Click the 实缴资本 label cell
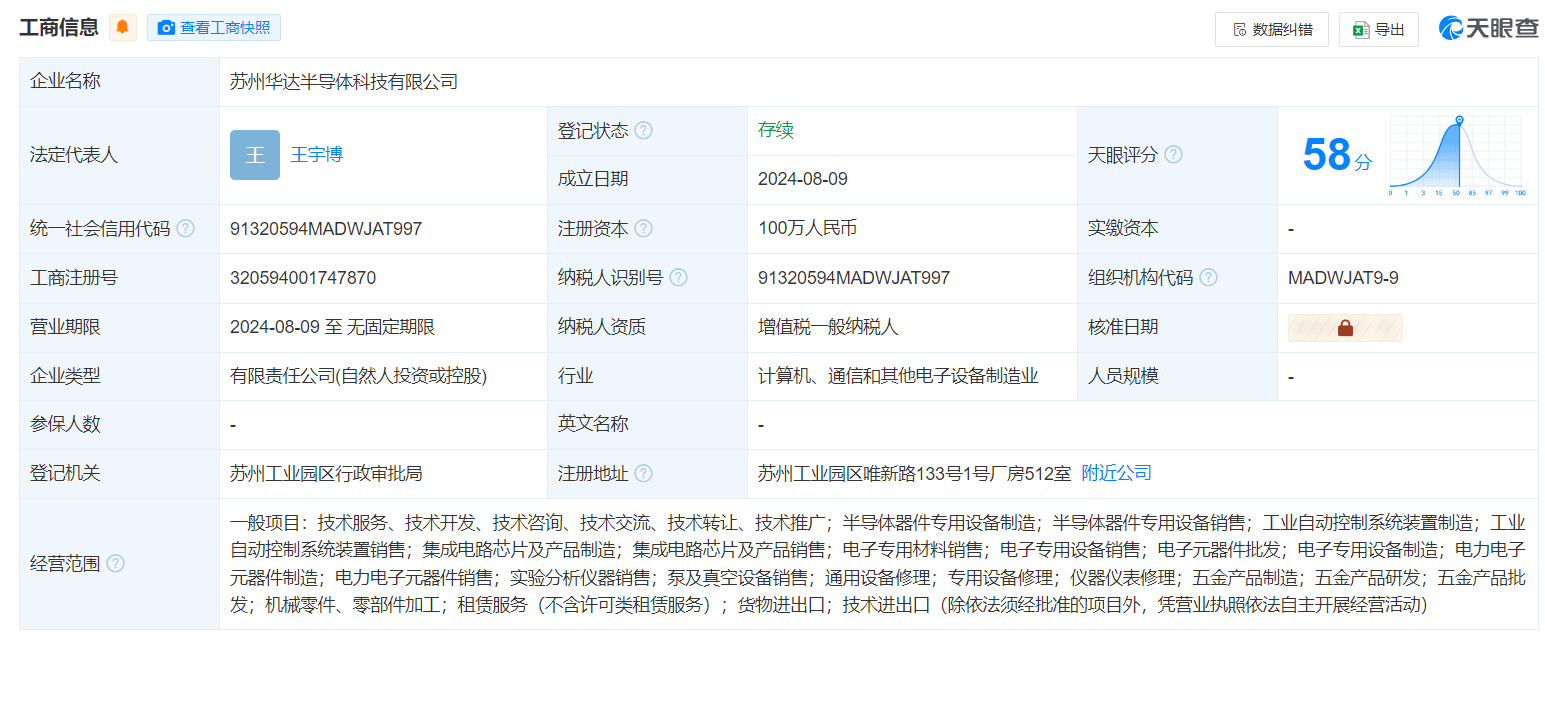The width and height of the screenshot is (1545, 704). click(x=1177, y=229)
